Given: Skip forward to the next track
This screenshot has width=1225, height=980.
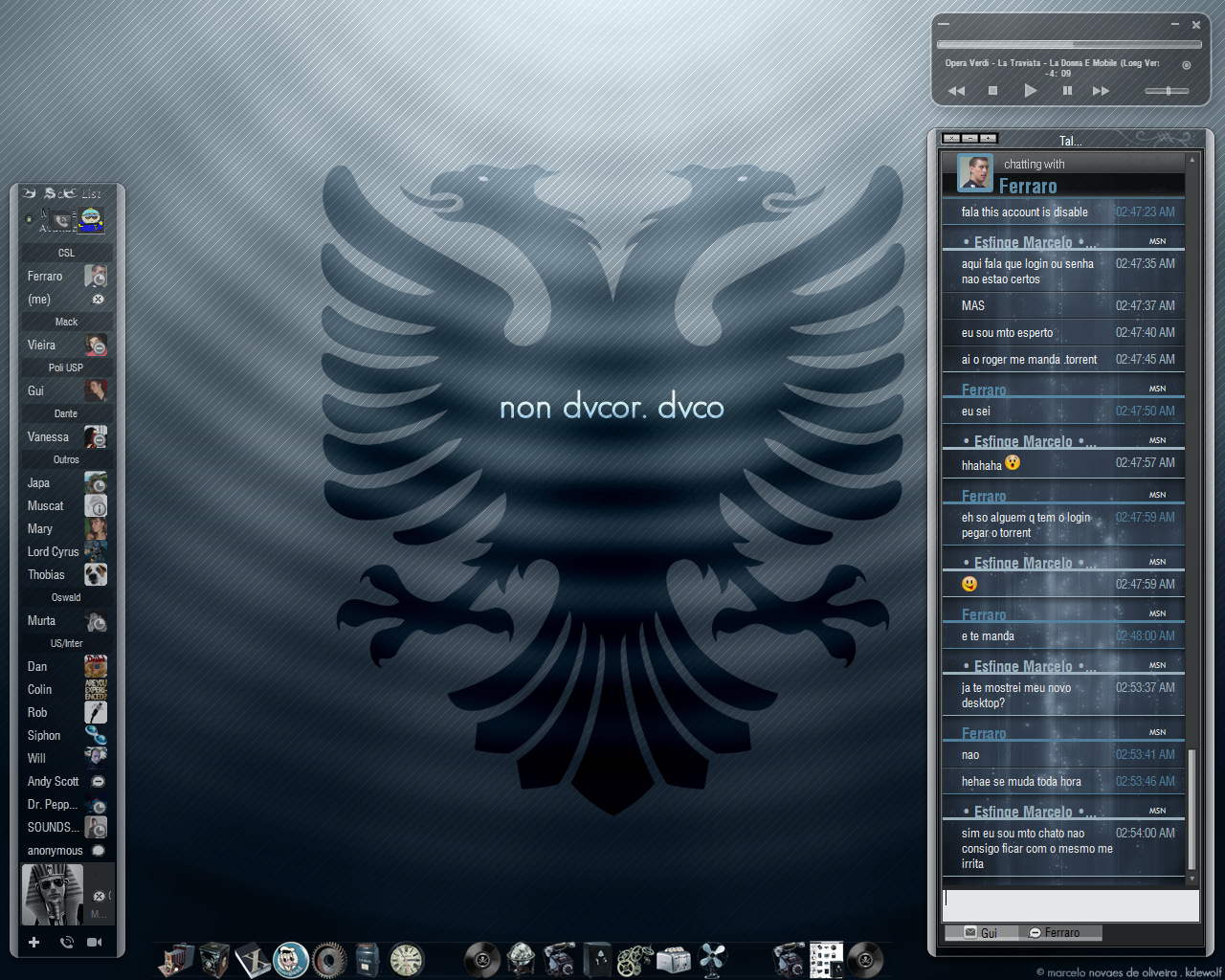Looking at the screenshot, I should [x=1102, y=91].
